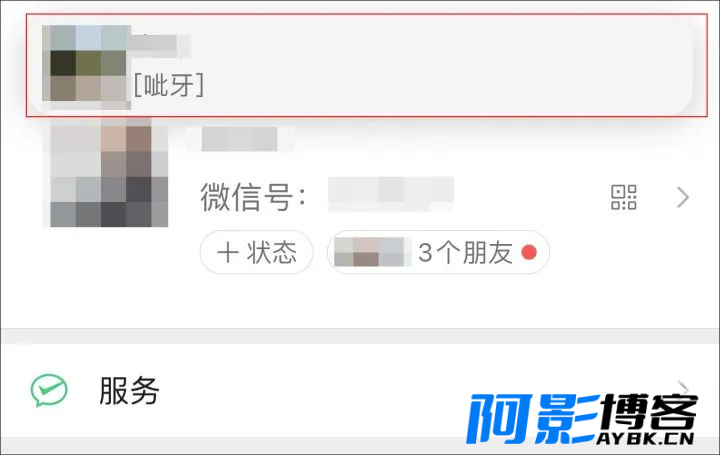Expand profile details via right chevron

[x=683, y=197]
